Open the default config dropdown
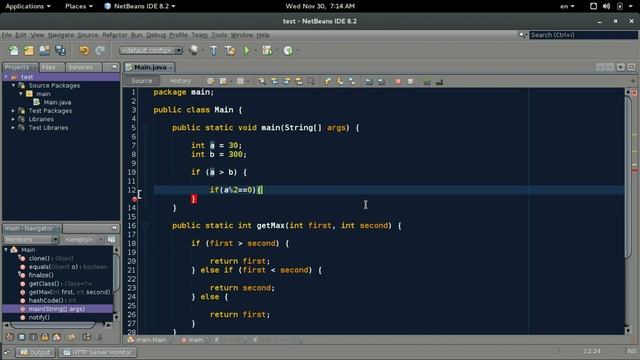Image resolution: width=640 pixels, height=360 pixels. (151, 51)
